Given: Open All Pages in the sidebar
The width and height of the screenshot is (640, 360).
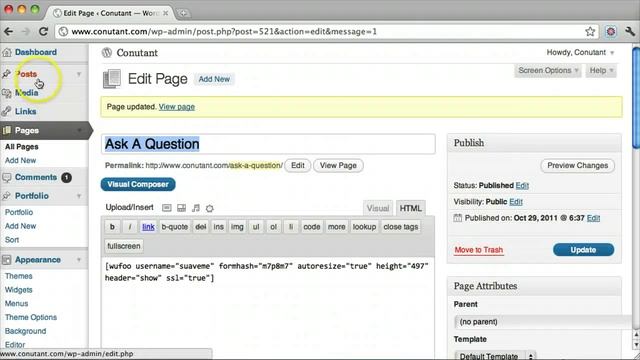Looking at the screenshot, I should (x=22, y=147).
